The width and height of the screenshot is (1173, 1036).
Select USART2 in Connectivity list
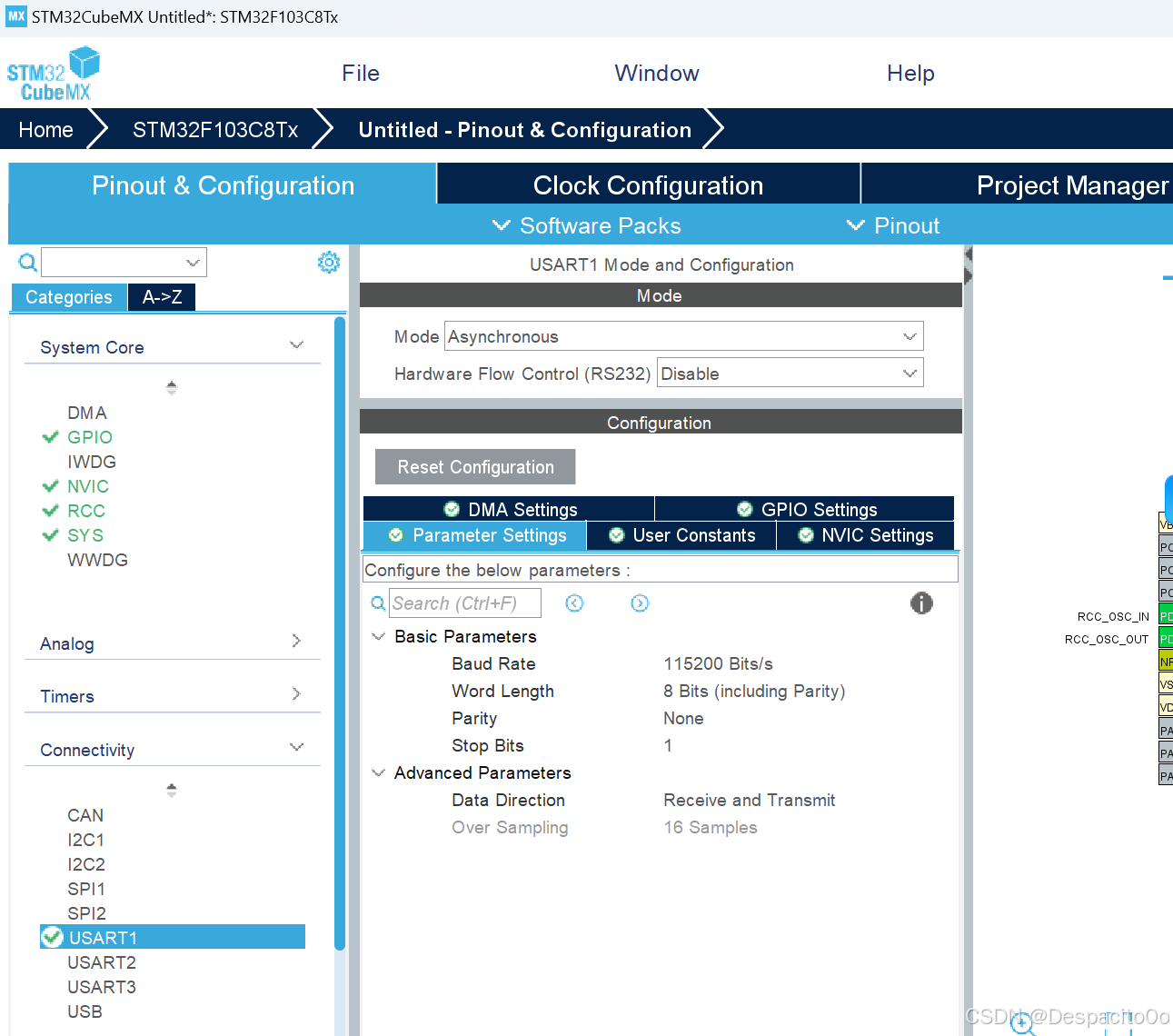coord(102,962)
